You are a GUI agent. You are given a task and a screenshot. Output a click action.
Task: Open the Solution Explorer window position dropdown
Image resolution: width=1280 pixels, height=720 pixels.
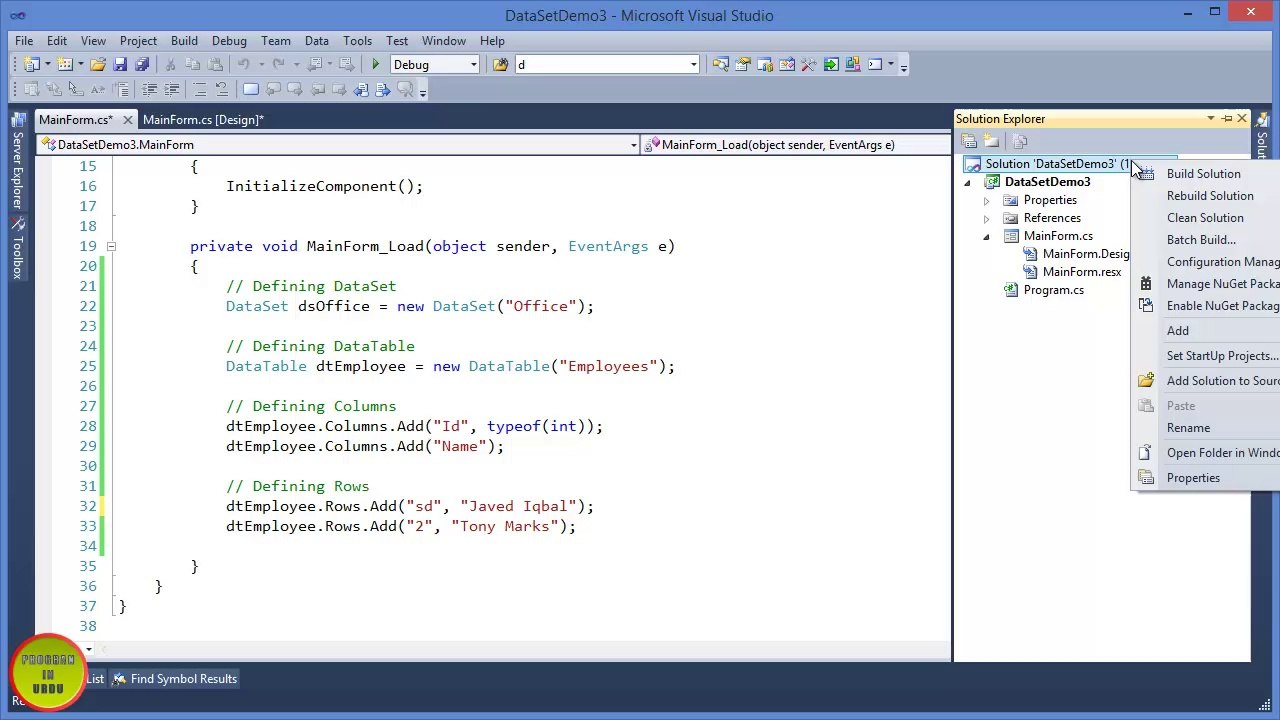pyautogui.click(x=1210, y=119)
